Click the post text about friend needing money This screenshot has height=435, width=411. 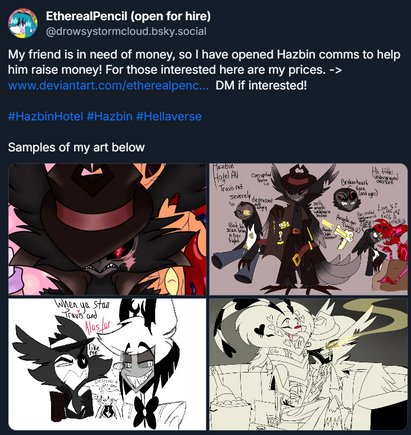[204, 62]
